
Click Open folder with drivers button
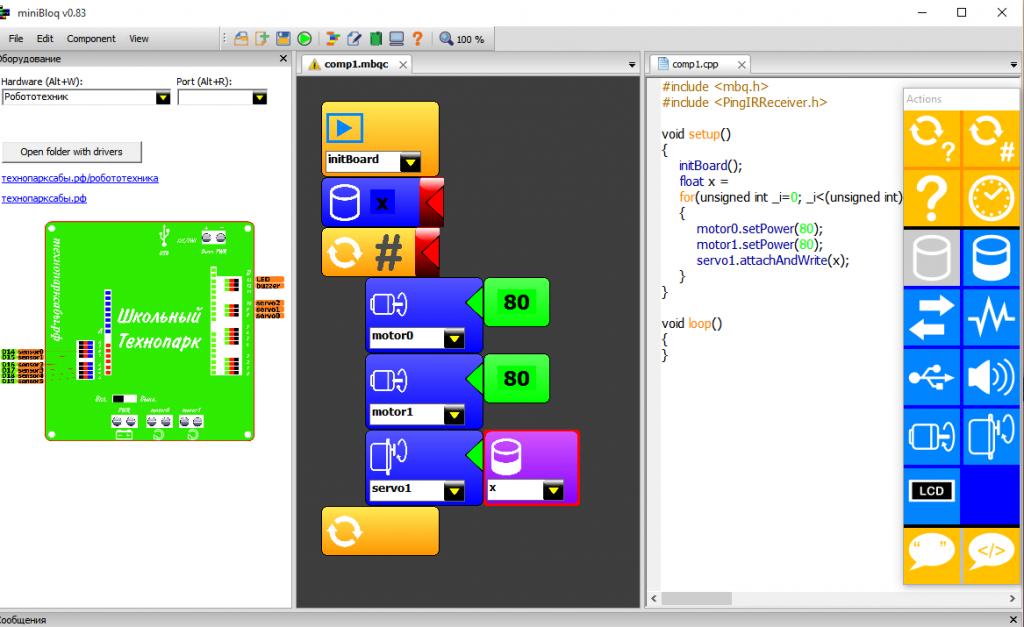[x=72, y=152]
